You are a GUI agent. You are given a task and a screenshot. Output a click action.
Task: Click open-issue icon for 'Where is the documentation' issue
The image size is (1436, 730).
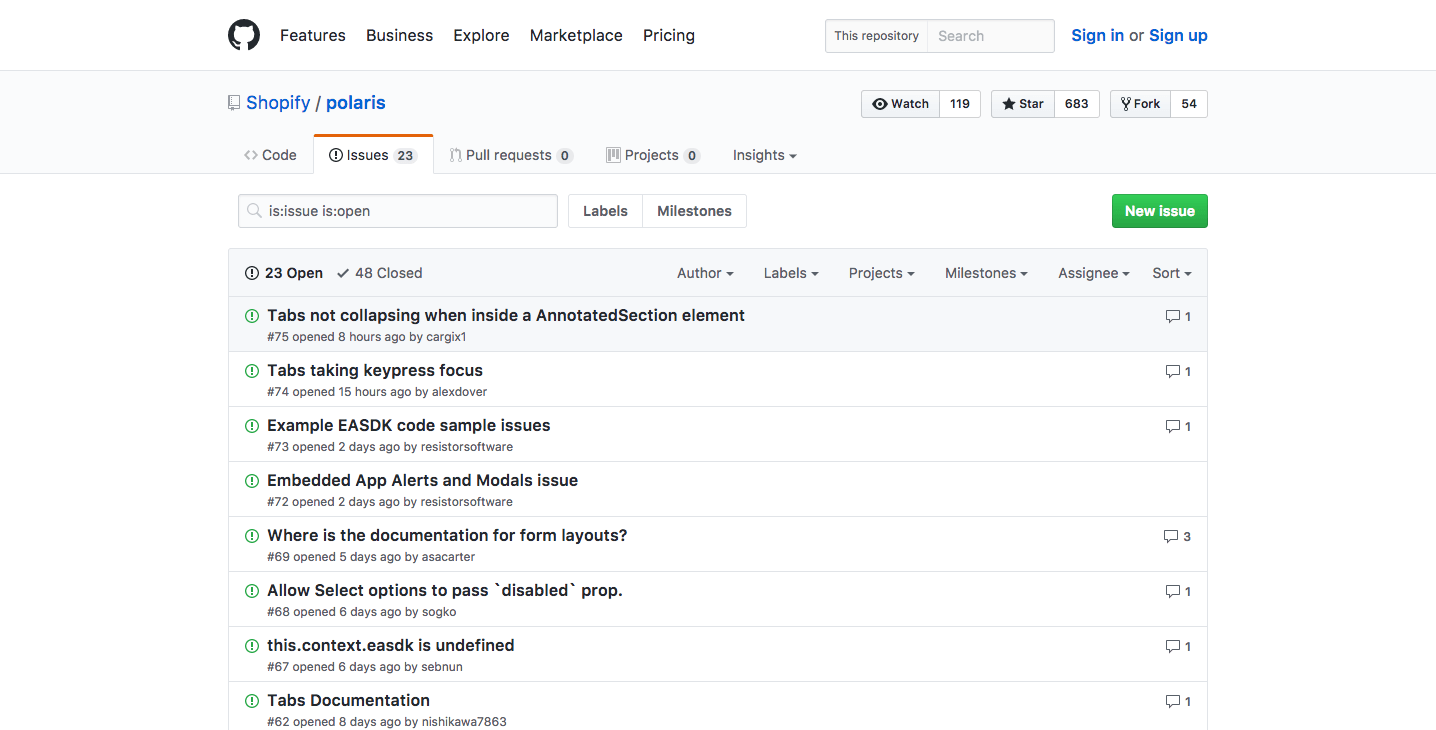tap(252, 536)
